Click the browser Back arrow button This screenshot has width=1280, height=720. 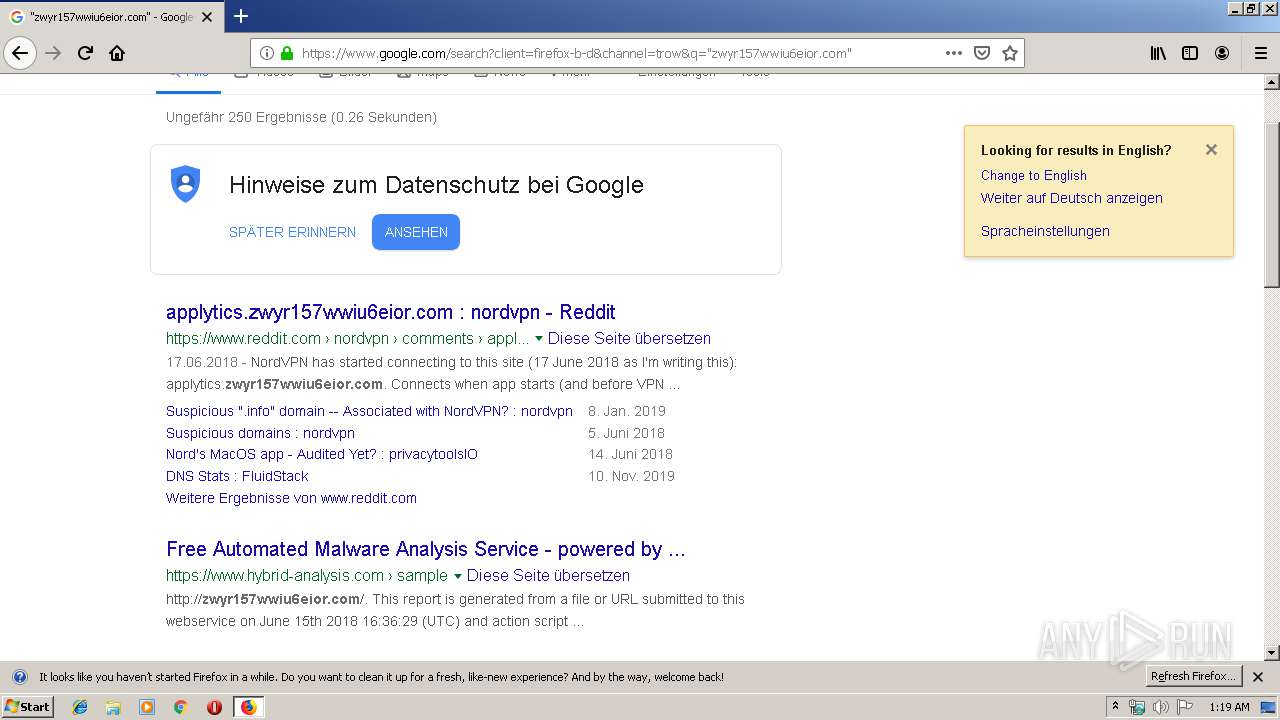coord(20,53)
